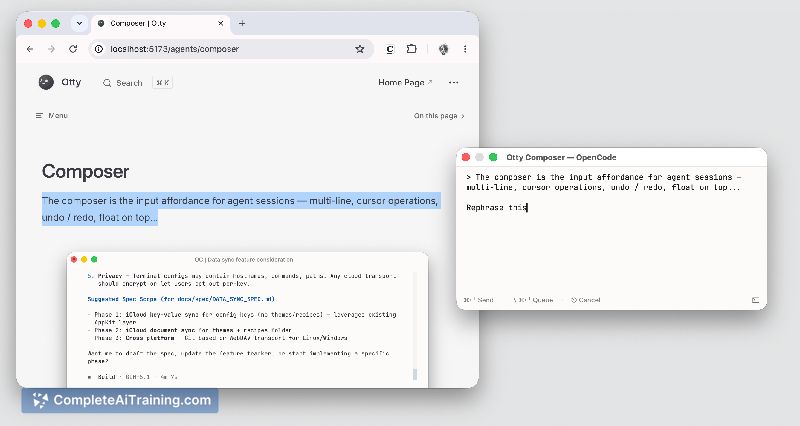Select the Composer | Otty tab
Viewport: 800px width, 426px height.
(160, 23)
